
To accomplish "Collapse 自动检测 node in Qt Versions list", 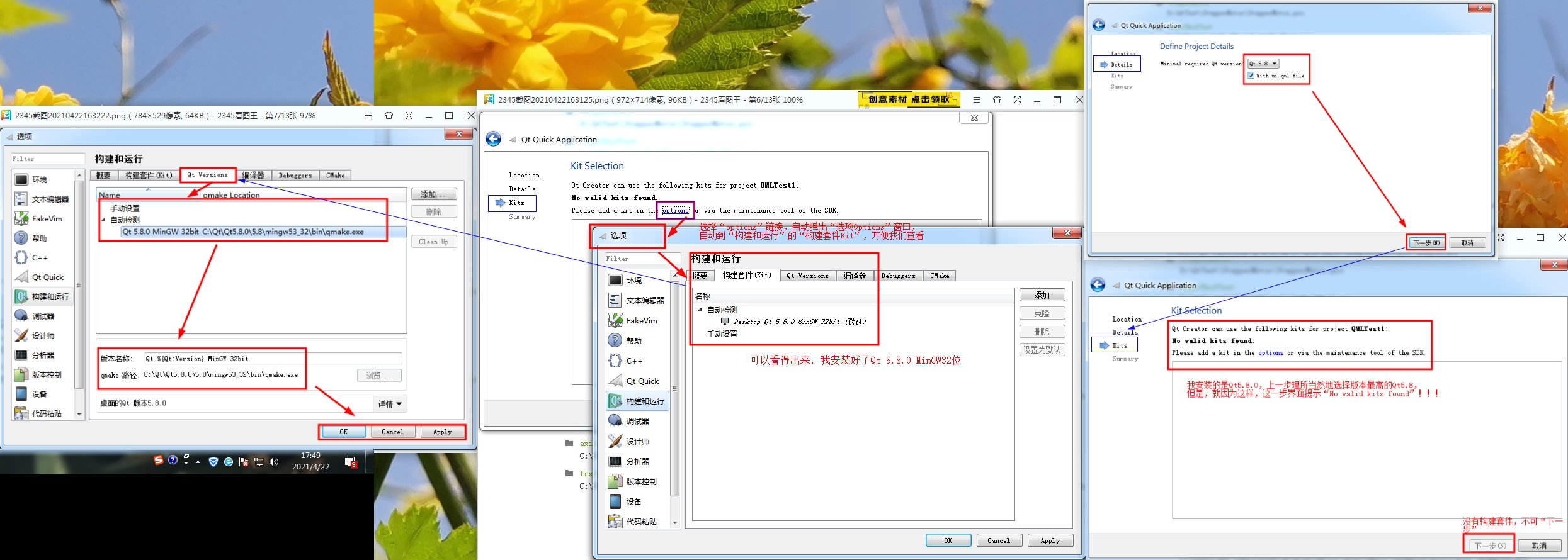I will pos(103,220).
